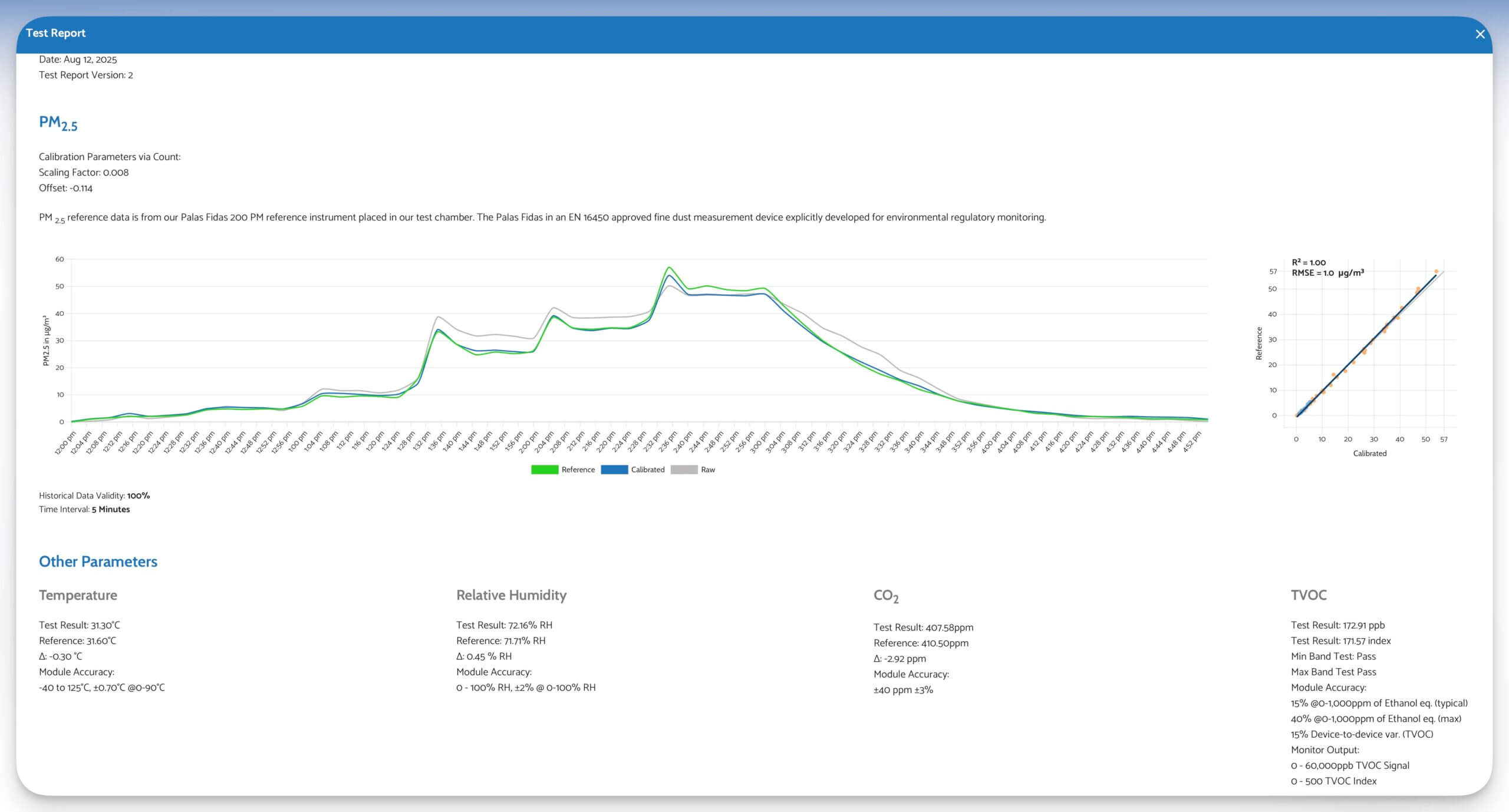Select the Other Parameters heading
The width and height of the screenshot is (1509, 812).
point(98,562)
